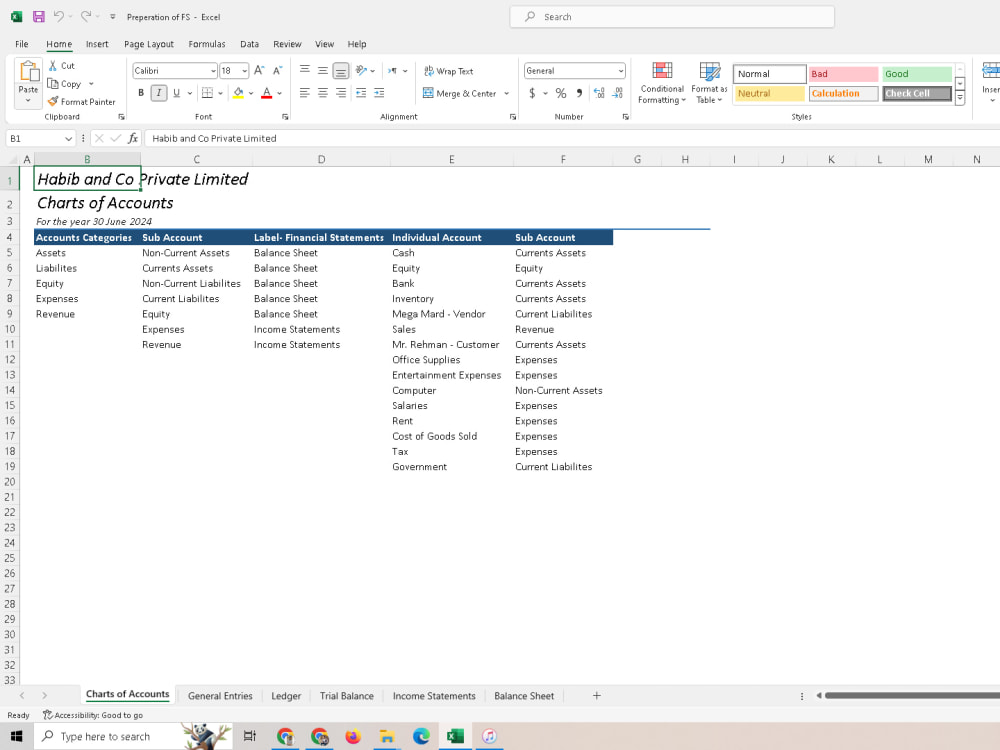Apply the red font color
The height and width of the screenshot is (750, 1000).
267,93
